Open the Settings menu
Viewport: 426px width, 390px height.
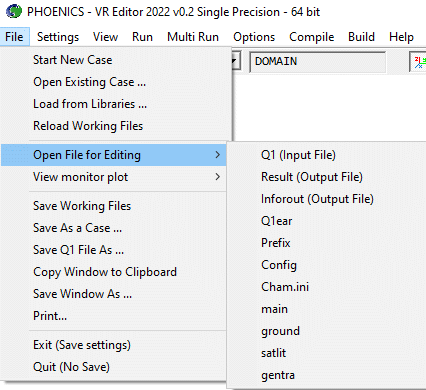click(58, 37)
